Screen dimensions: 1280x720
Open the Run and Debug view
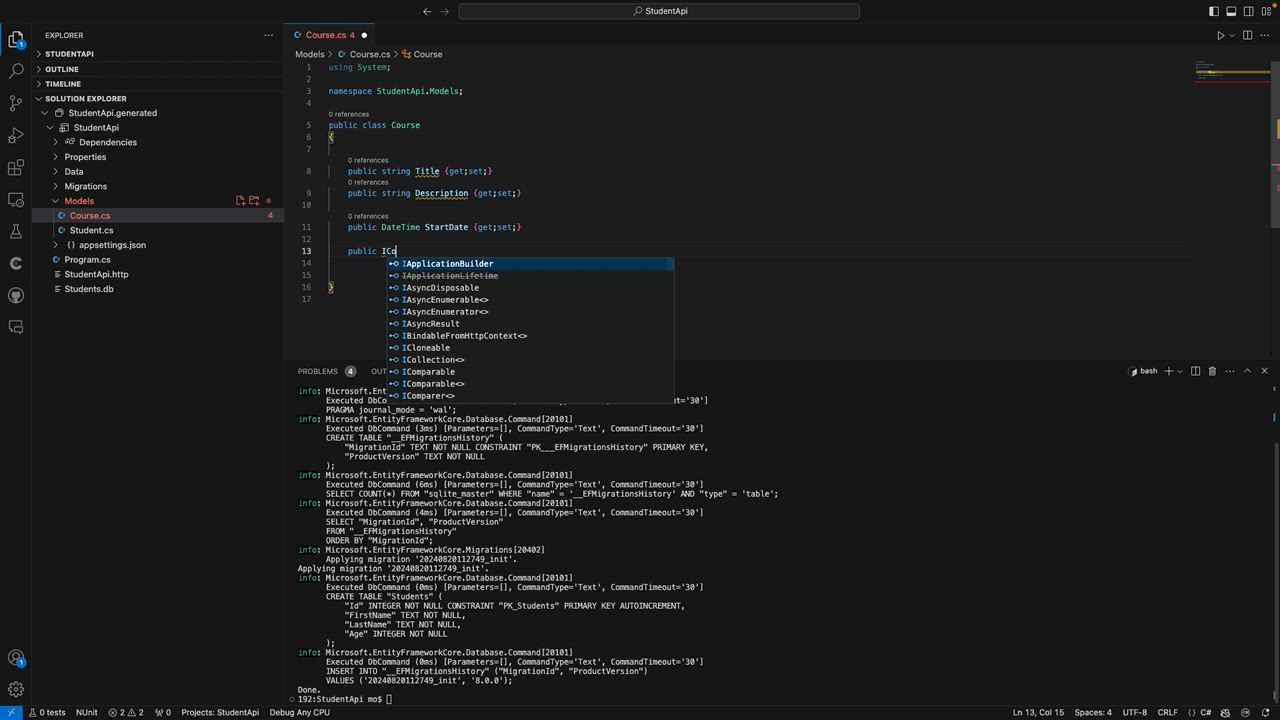[16, 136]
